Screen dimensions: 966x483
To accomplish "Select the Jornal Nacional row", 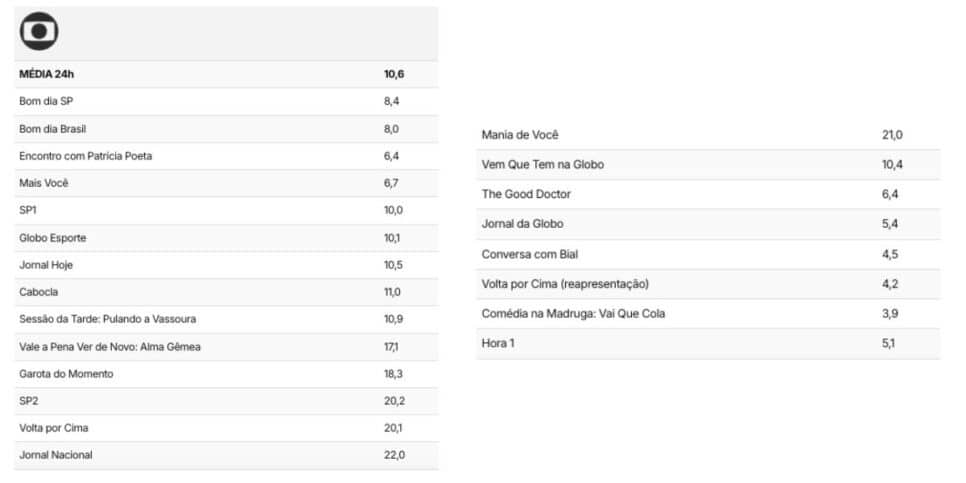I will (x=226, y=455).
